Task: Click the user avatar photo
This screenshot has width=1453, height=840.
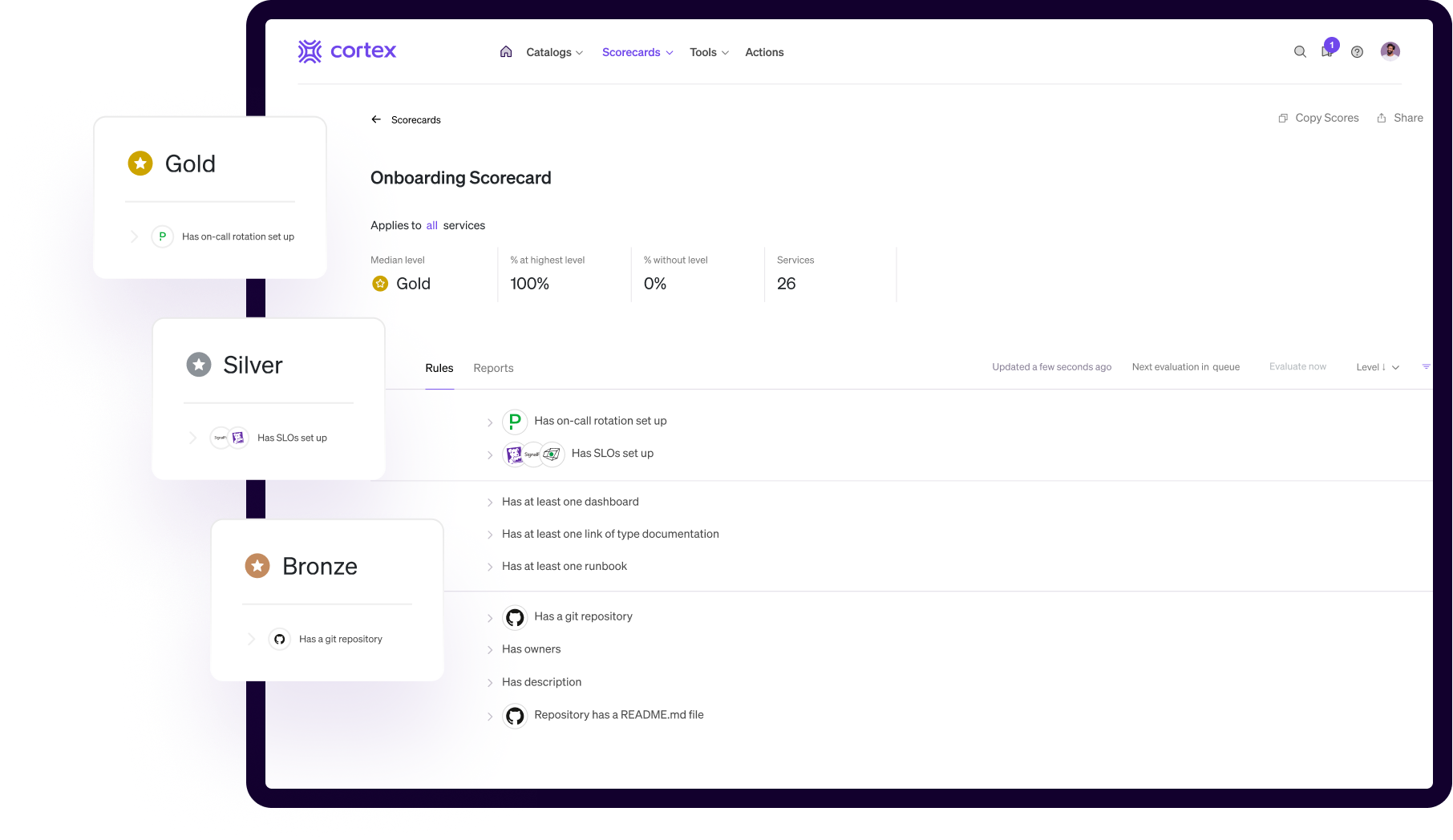Action: pyautogui.click(x=1390, y=50)
